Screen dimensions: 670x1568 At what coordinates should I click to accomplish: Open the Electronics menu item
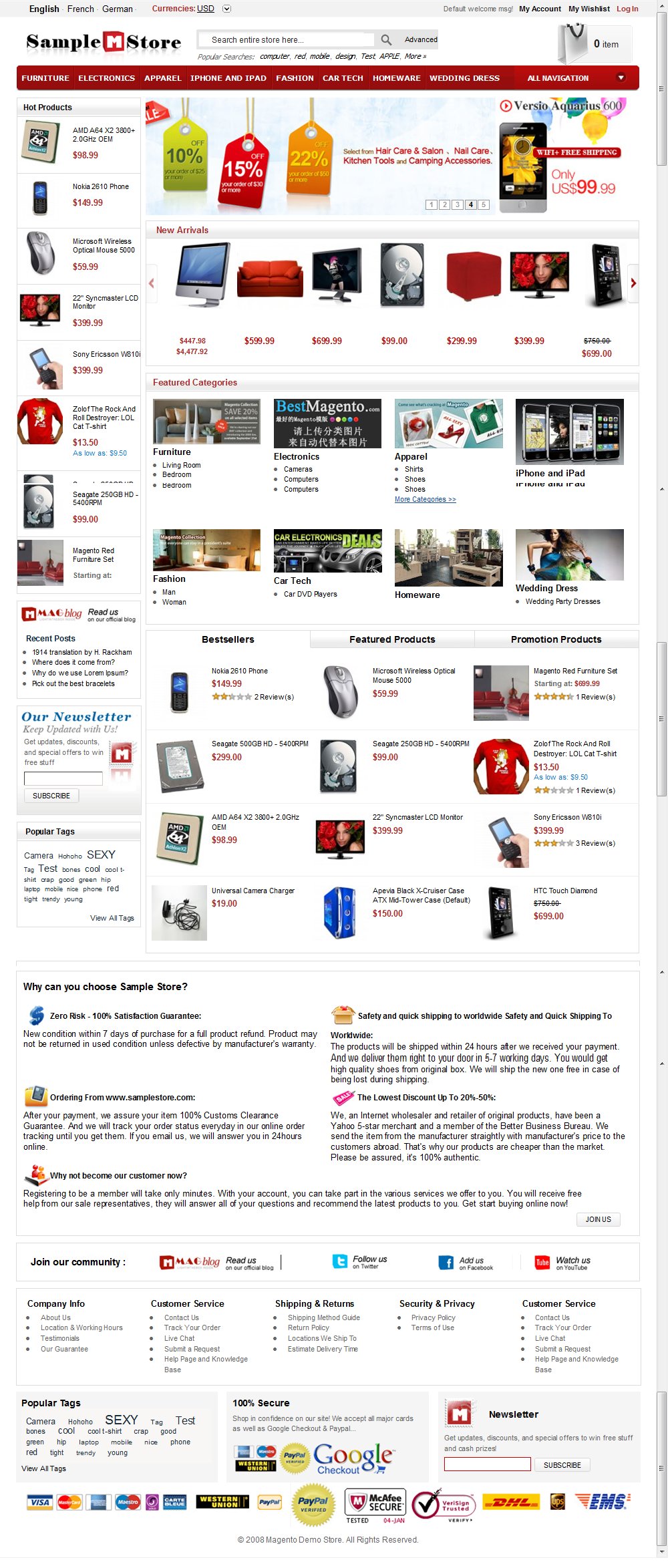pyautogui.click(x=106, y=78)
